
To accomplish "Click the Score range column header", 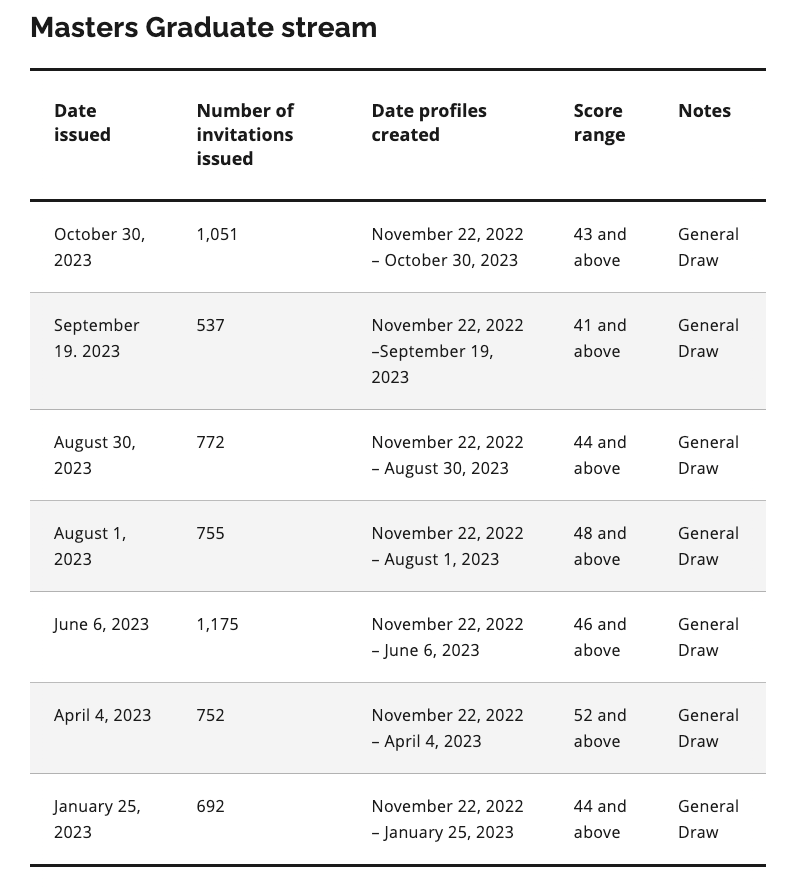I will [x=599, y=122].
